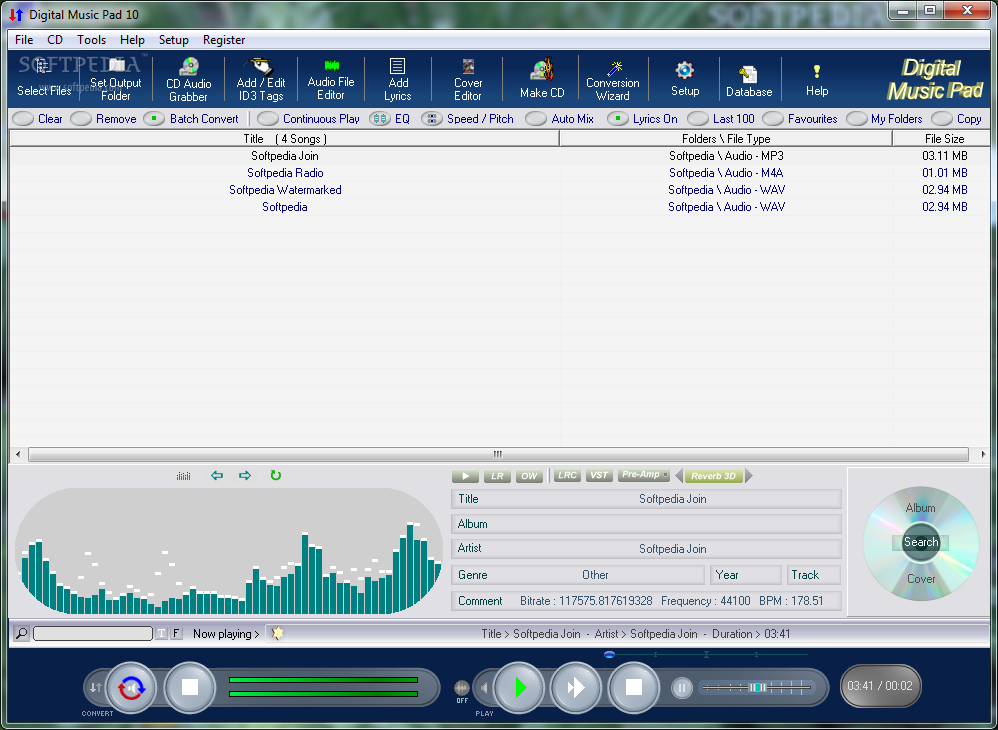Open the File menu

(24, 40)
